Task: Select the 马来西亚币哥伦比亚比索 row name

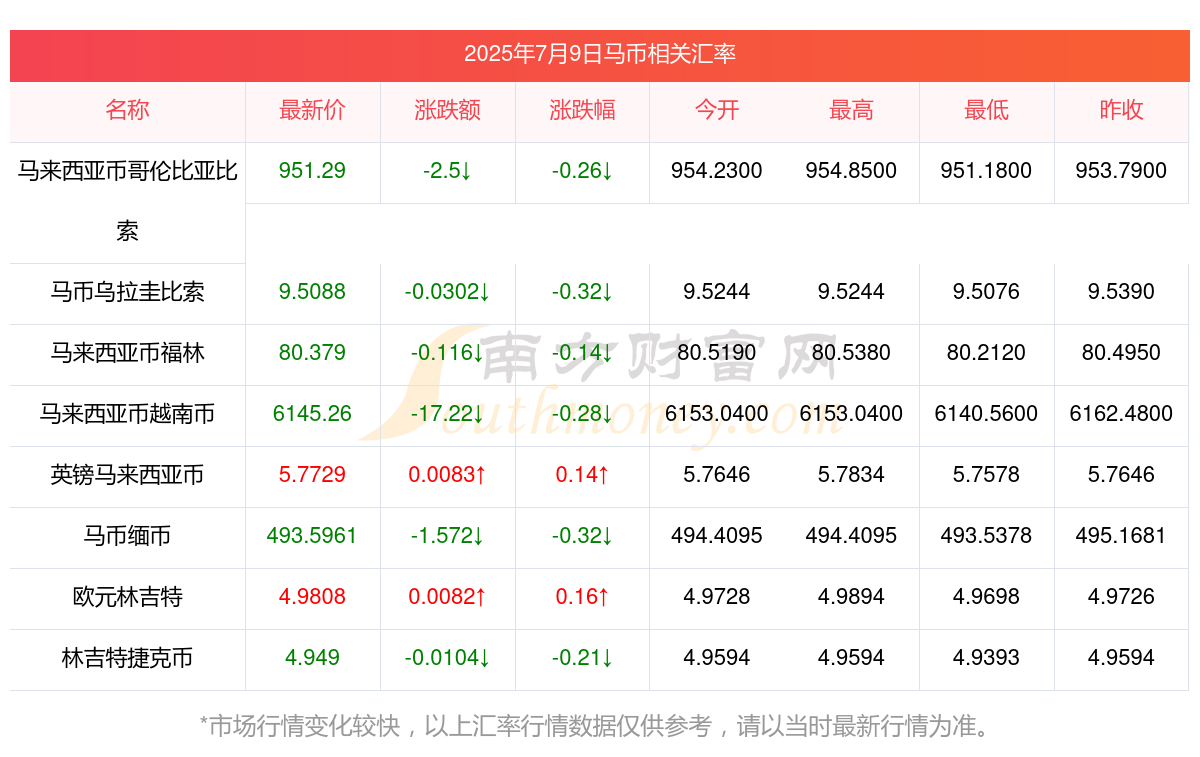Action: [x=127, y=202]
